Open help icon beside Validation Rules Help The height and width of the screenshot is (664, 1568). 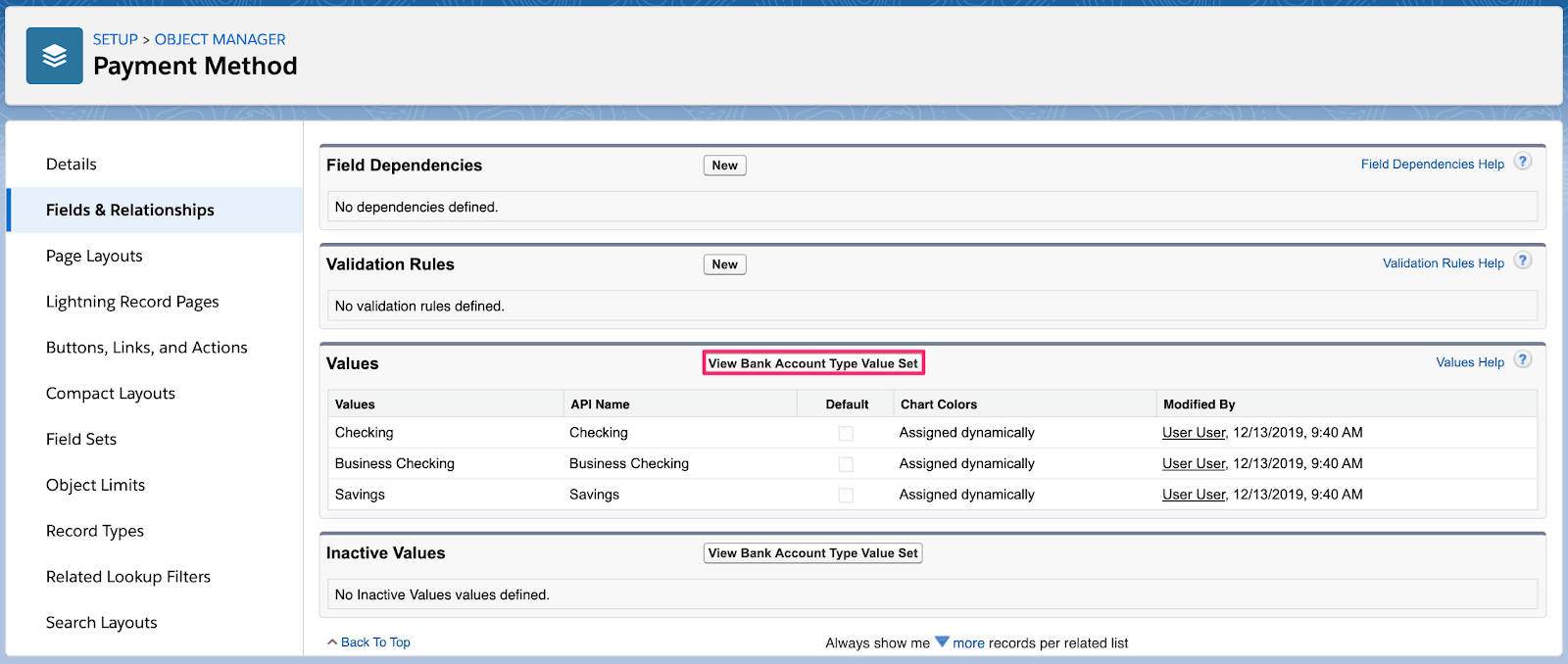pyautogui.click(x=1522, y=261)
